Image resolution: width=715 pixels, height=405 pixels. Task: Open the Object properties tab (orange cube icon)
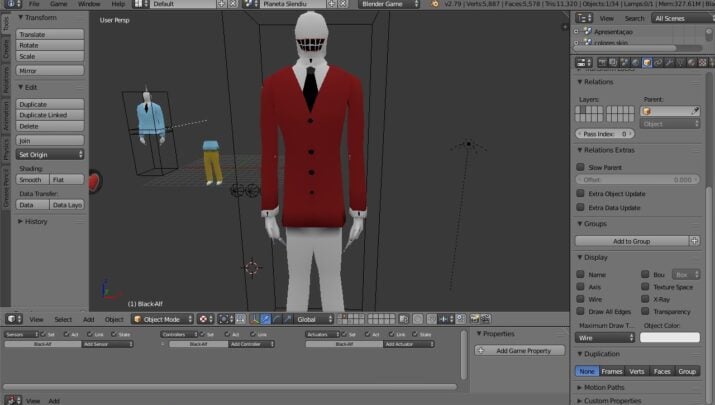click(646, 62)
